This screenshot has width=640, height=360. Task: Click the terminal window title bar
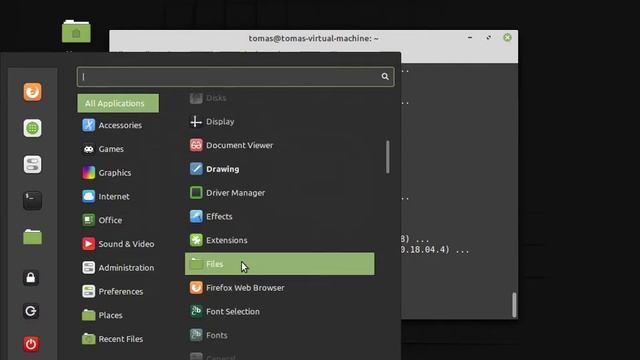(x=313, y=38)
